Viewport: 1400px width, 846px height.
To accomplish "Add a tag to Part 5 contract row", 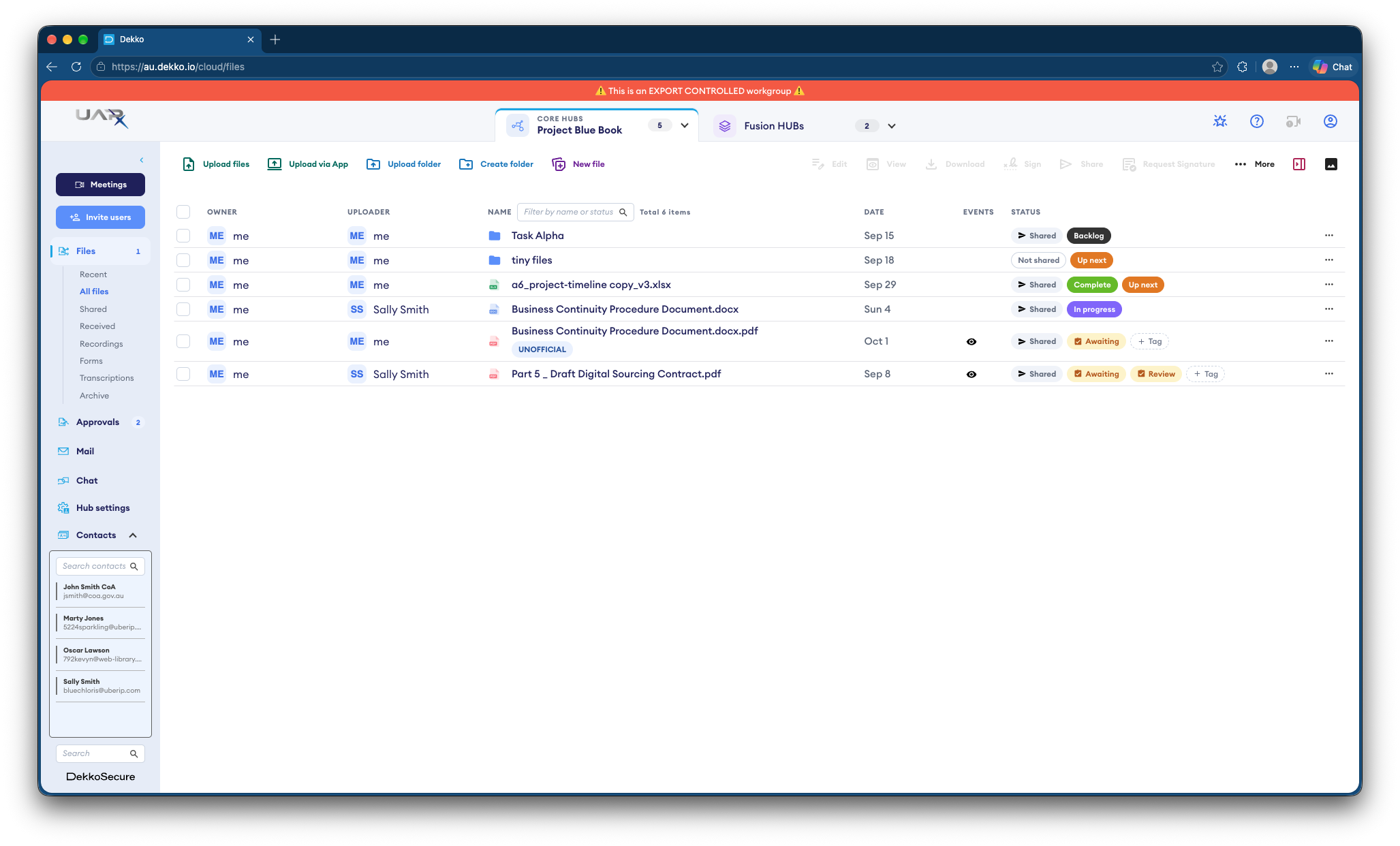I will click(1205, 374).
